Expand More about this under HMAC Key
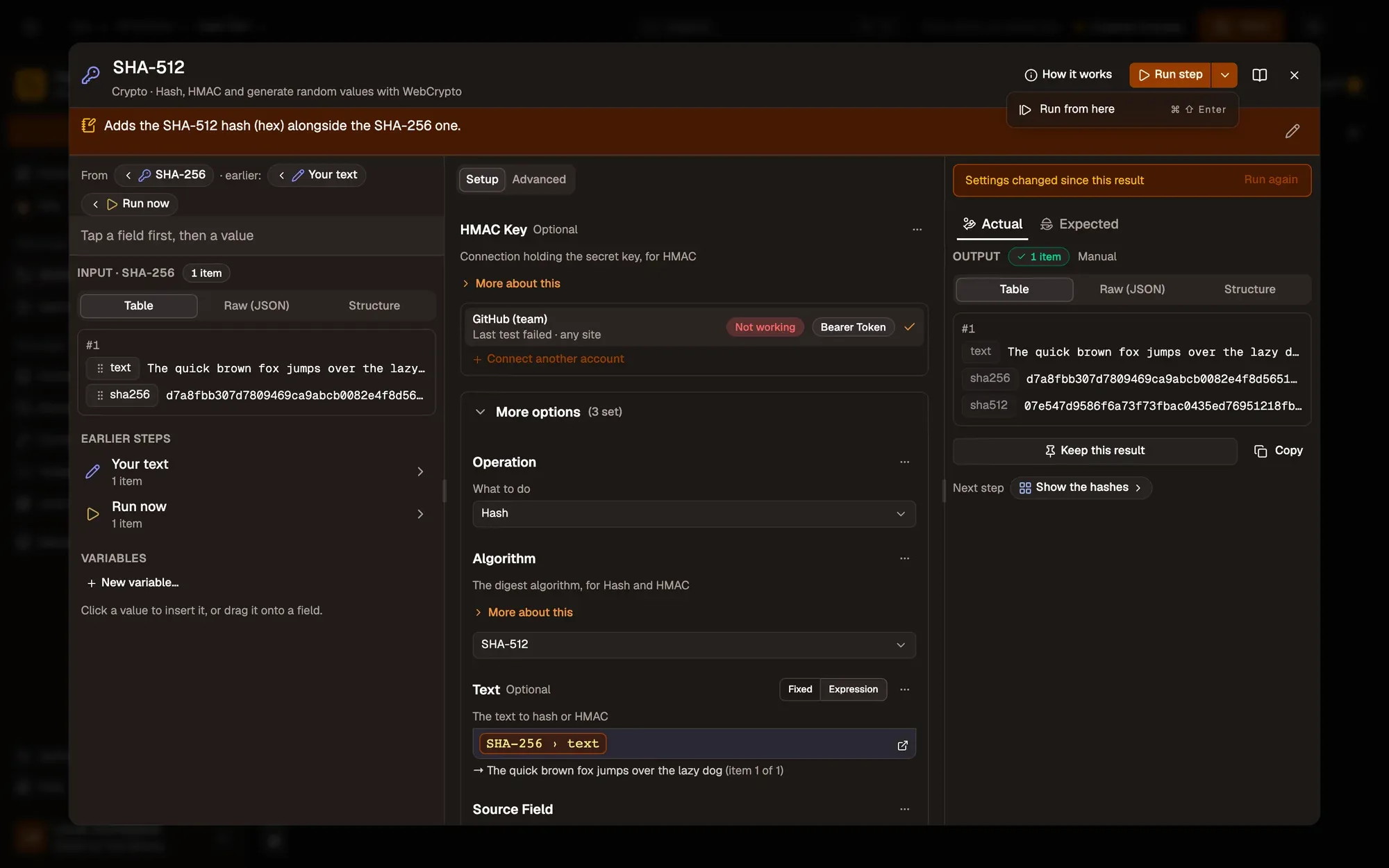 coord(511,284)
